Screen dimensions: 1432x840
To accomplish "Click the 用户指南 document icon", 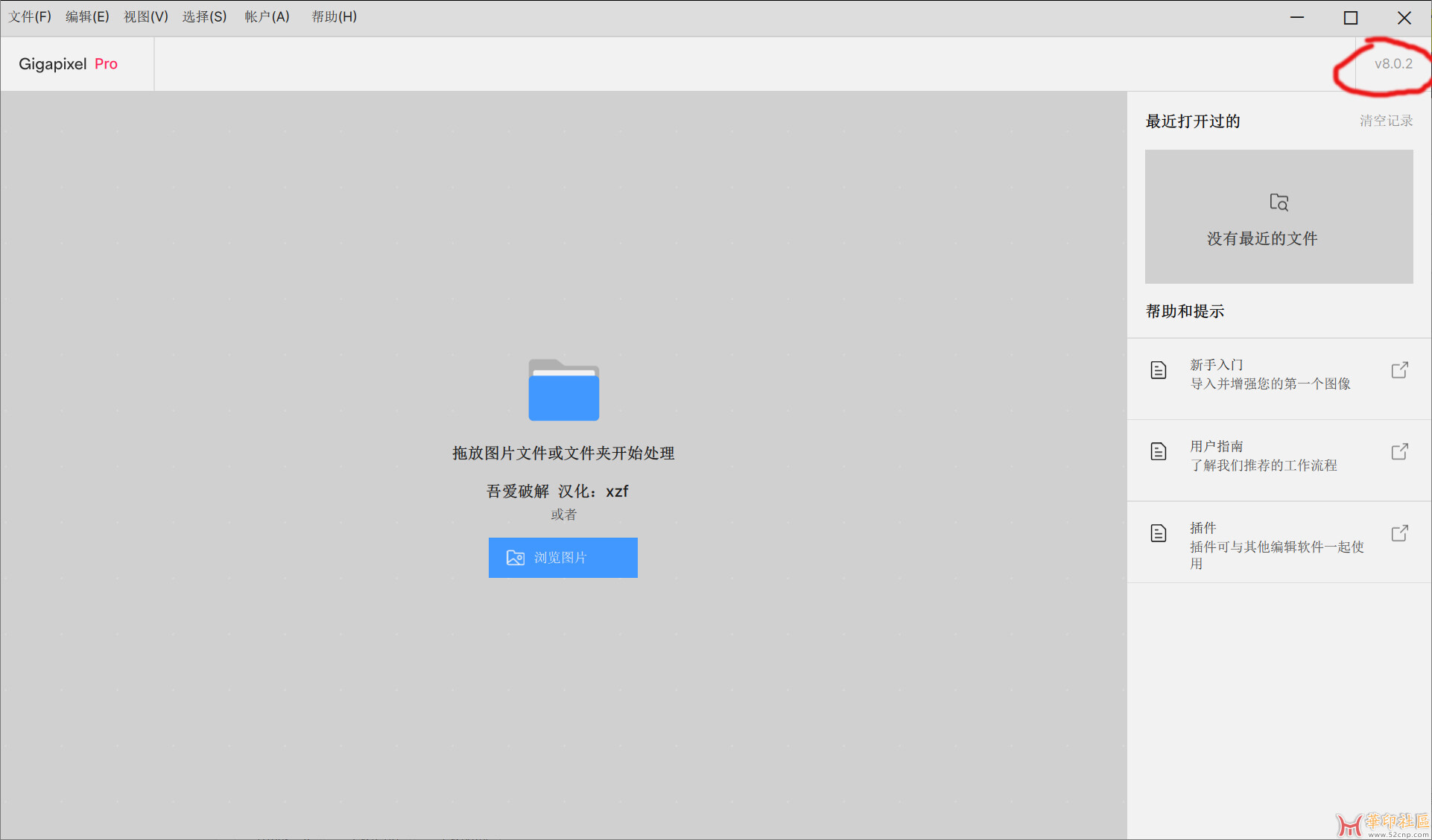I will tap(1158, 451).
